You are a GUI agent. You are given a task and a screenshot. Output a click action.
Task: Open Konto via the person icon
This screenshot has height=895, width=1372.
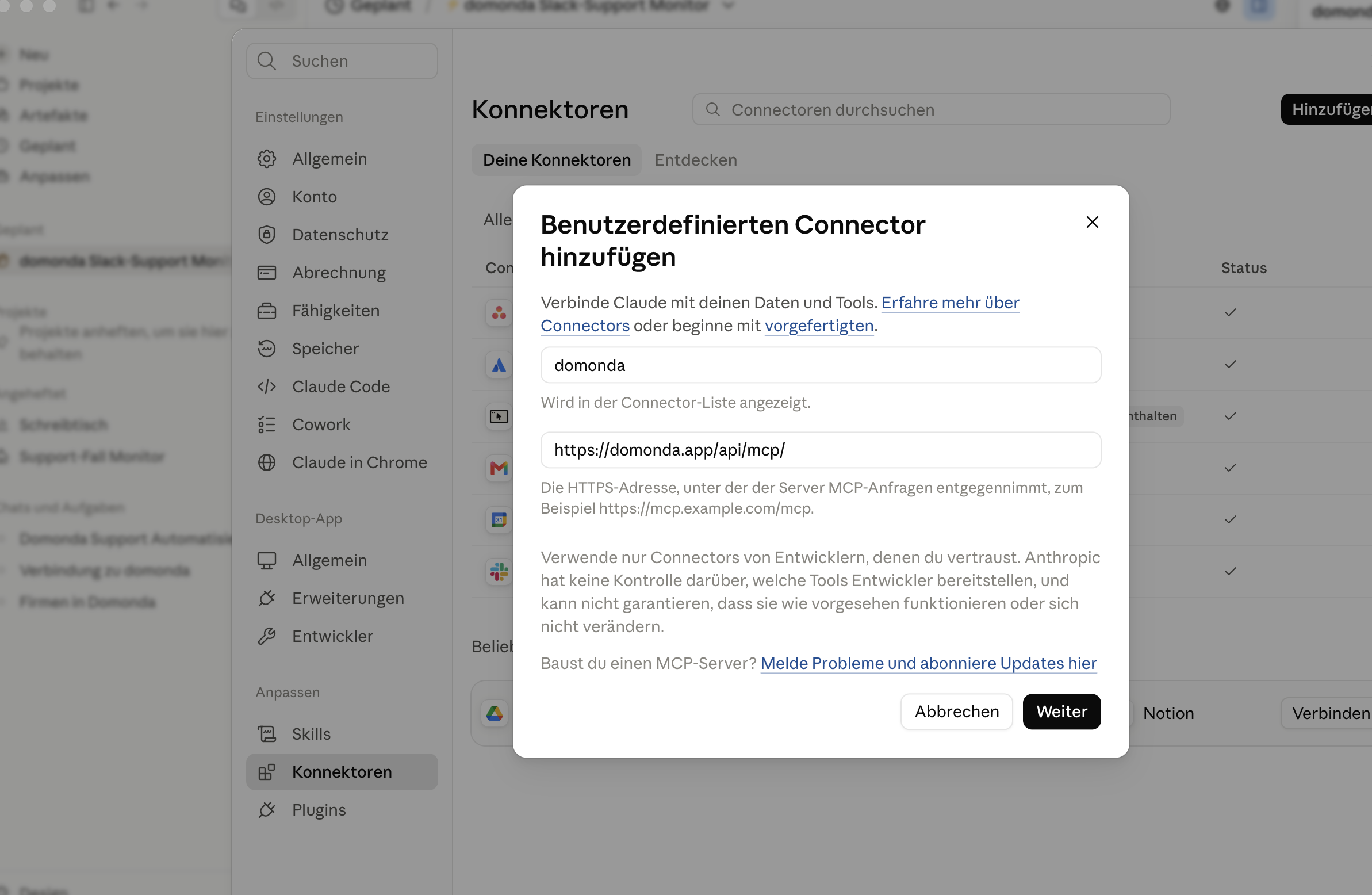coord(266,197)
